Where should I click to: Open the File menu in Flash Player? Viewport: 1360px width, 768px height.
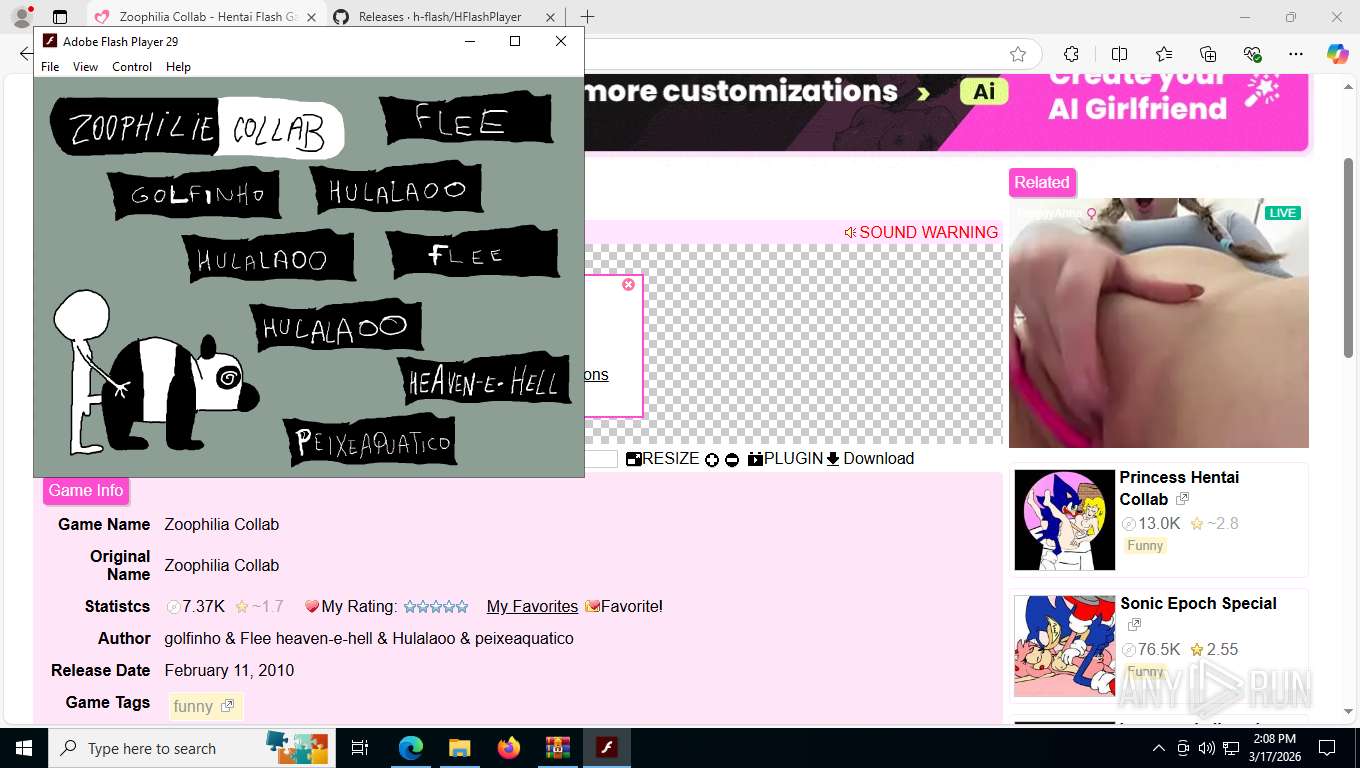[50, 67]
